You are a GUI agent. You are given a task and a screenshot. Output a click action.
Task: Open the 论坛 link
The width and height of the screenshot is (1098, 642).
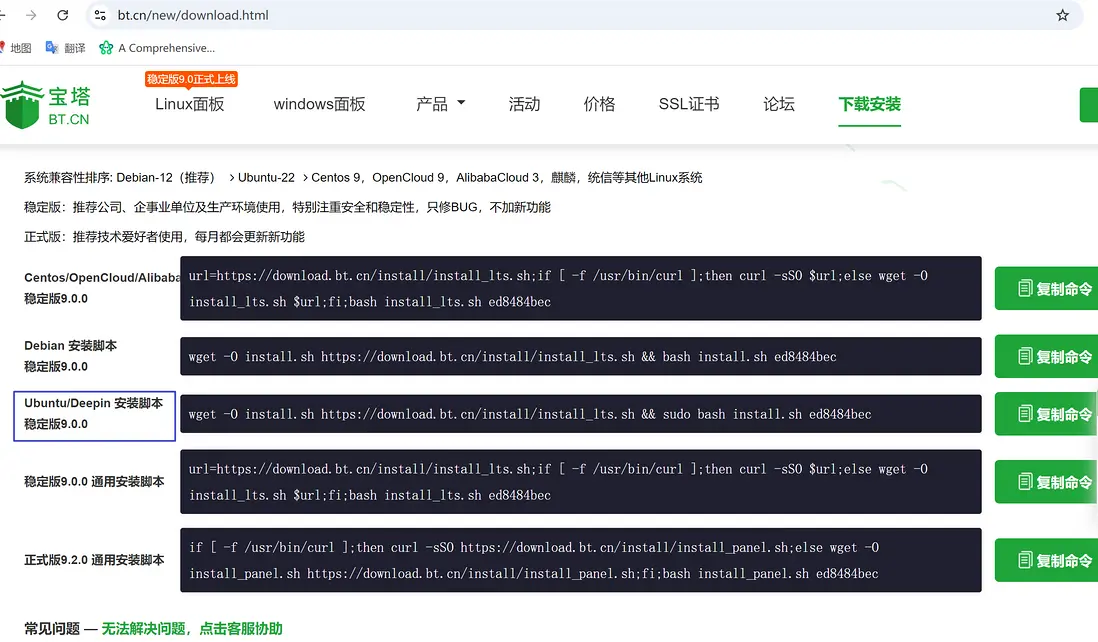[x=779, y=104]
